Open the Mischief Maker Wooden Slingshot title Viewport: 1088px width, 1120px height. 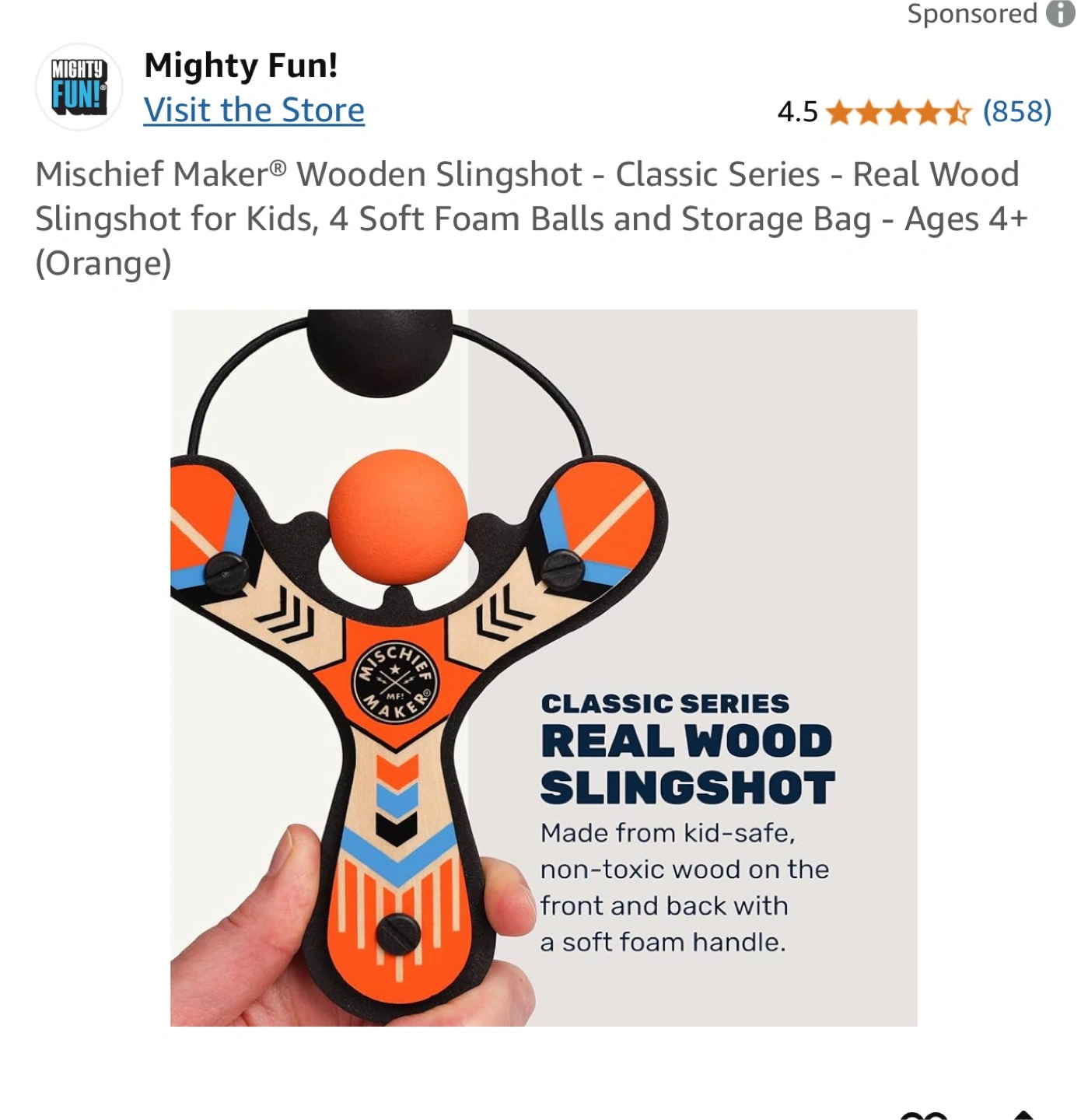pos(531,219)
